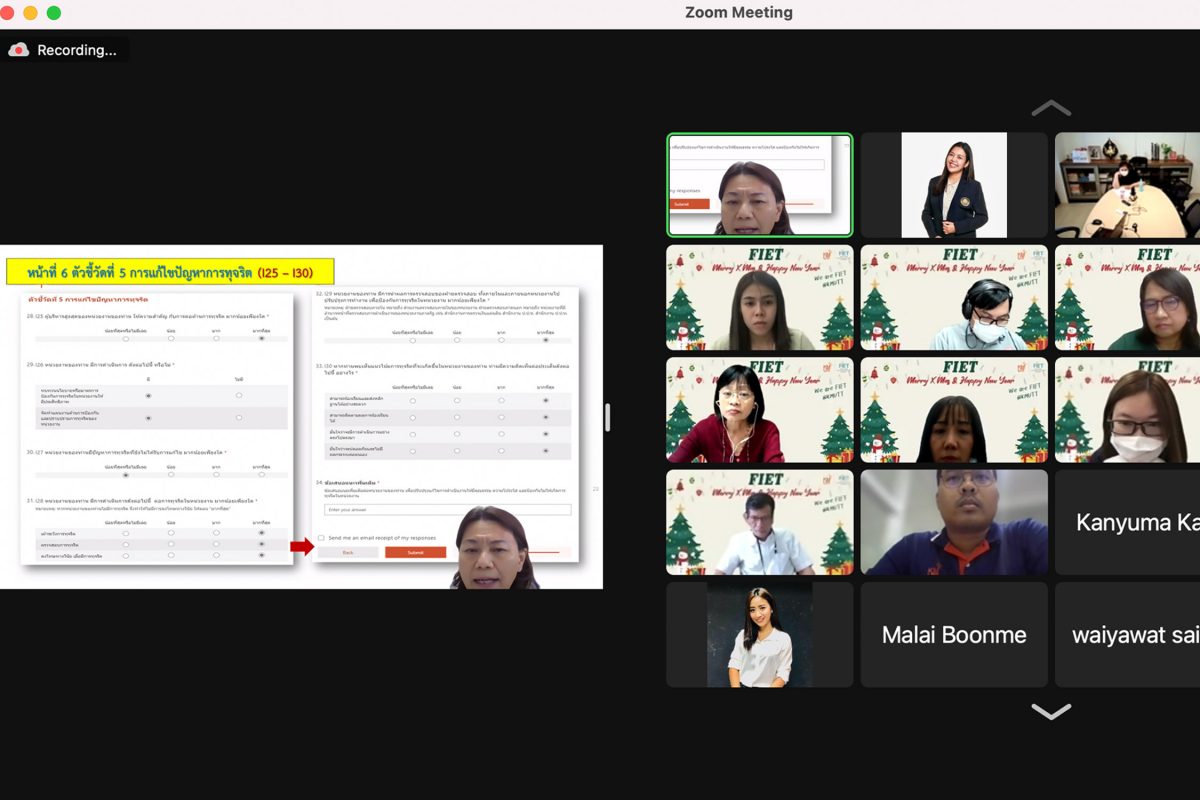Click the Back button on the shared form

348,552
